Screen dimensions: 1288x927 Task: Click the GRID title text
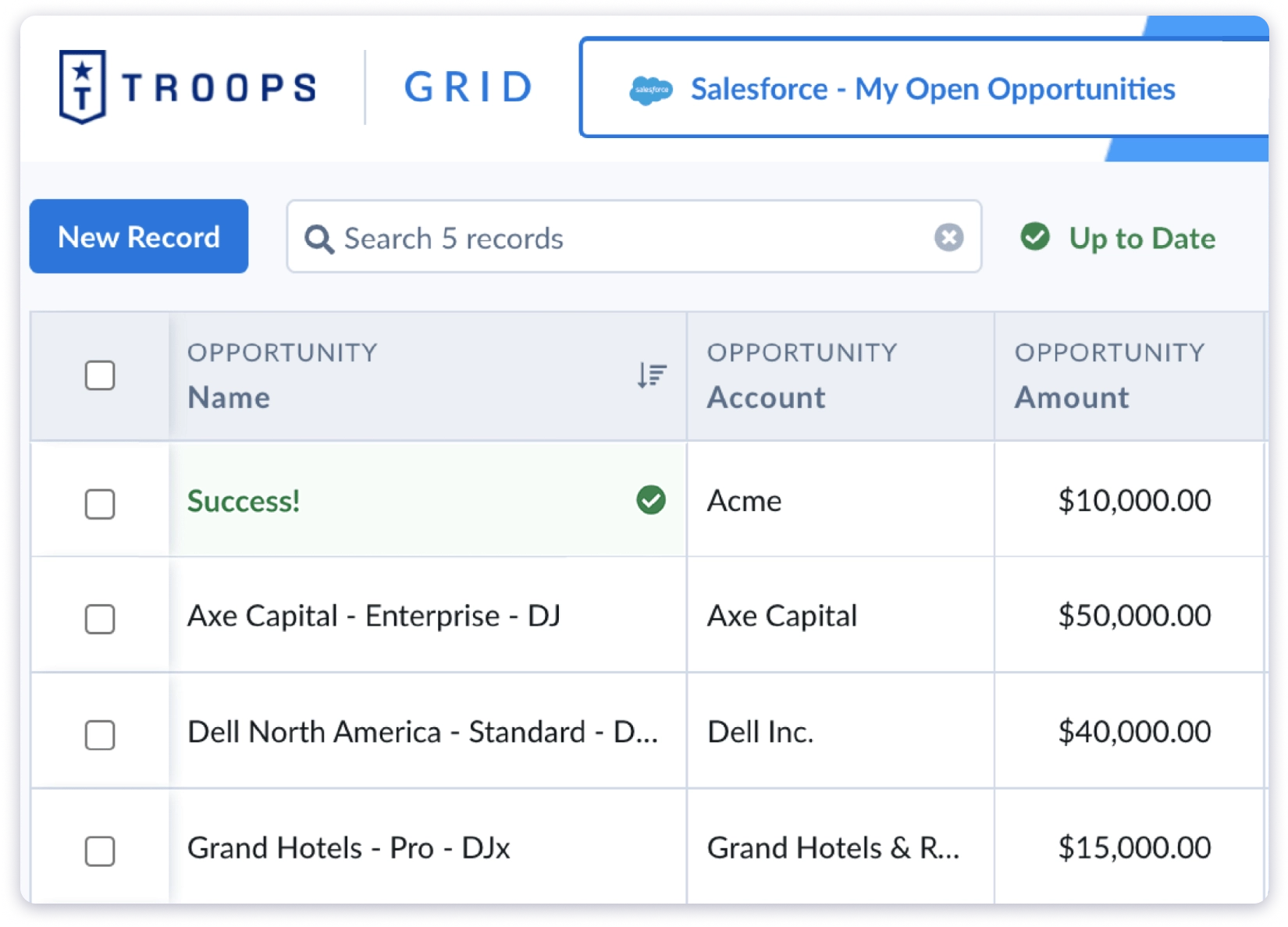[469, 87]
